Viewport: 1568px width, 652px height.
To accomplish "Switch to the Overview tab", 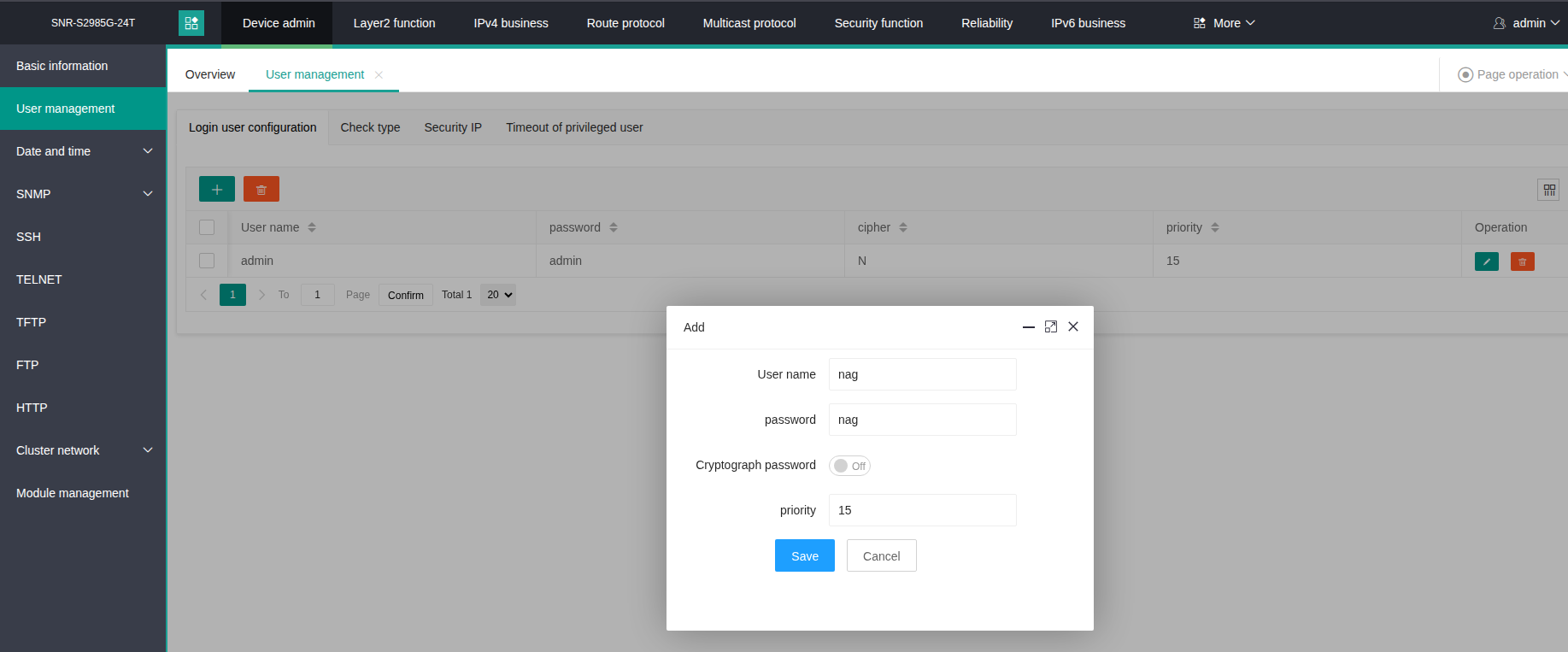I will click(x=210, y=75).
